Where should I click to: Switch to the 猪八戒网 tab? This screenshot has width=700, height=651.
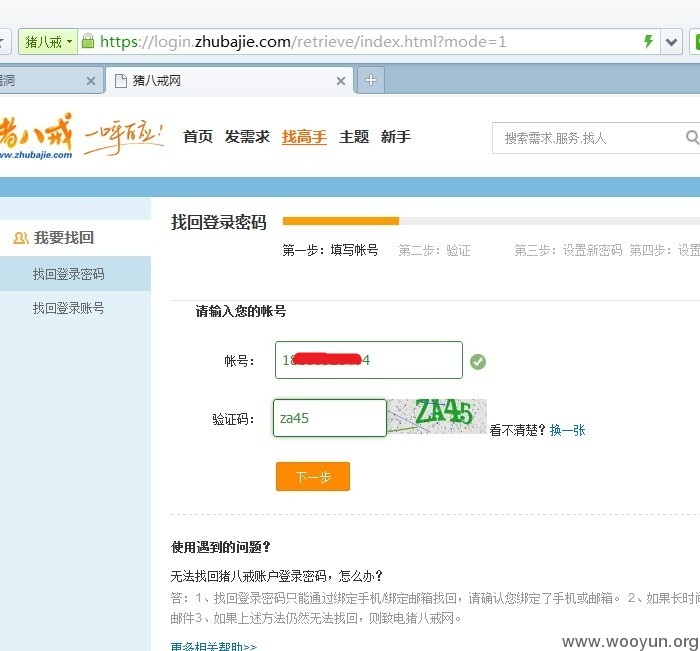pyautogui.click(x=230, y=81)
